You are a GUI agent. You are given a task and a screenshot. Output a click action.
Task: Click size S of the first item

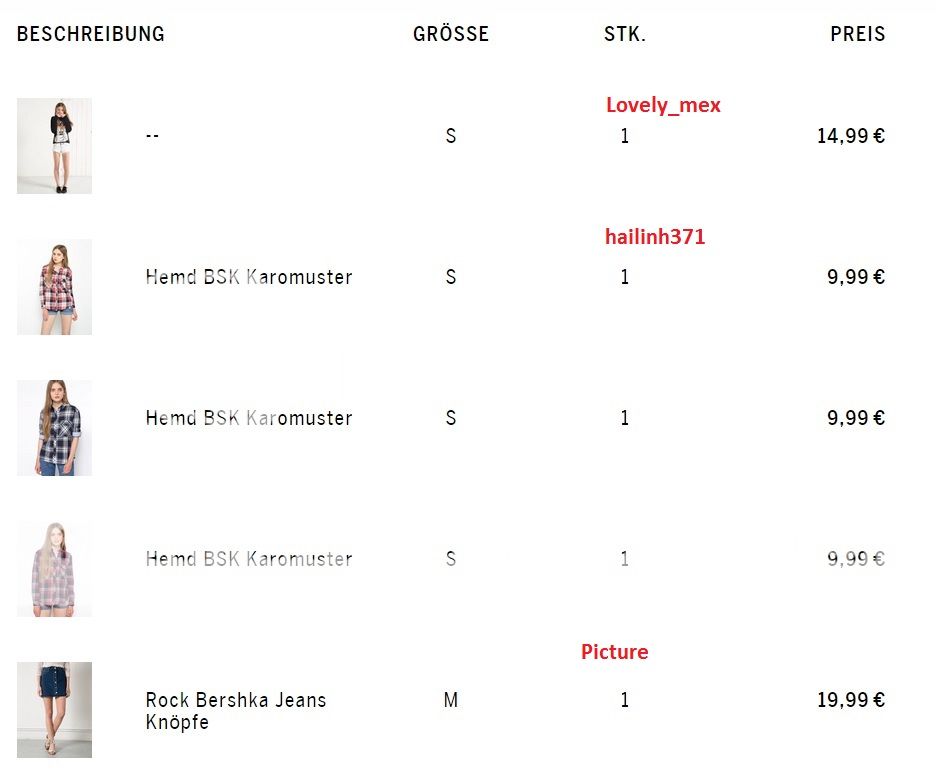coord(451,136)
